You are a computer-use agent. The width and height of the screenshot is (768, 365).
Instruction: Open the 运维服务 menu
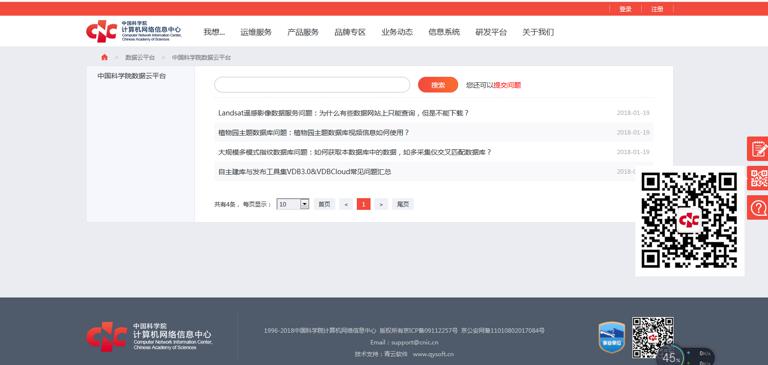point(256,32)
